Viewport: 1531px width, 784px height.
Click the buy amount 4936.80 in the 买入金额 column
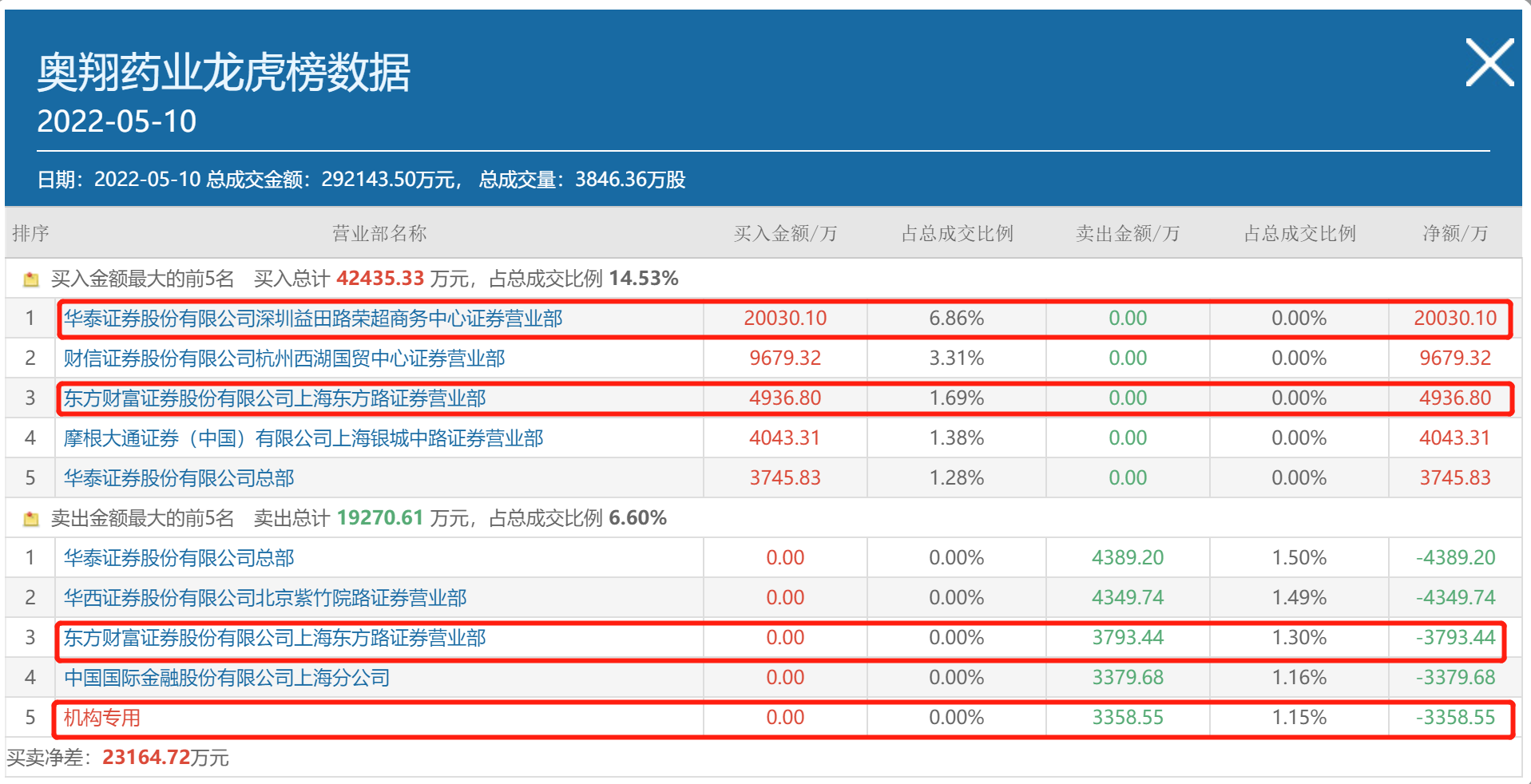[785, 398]
